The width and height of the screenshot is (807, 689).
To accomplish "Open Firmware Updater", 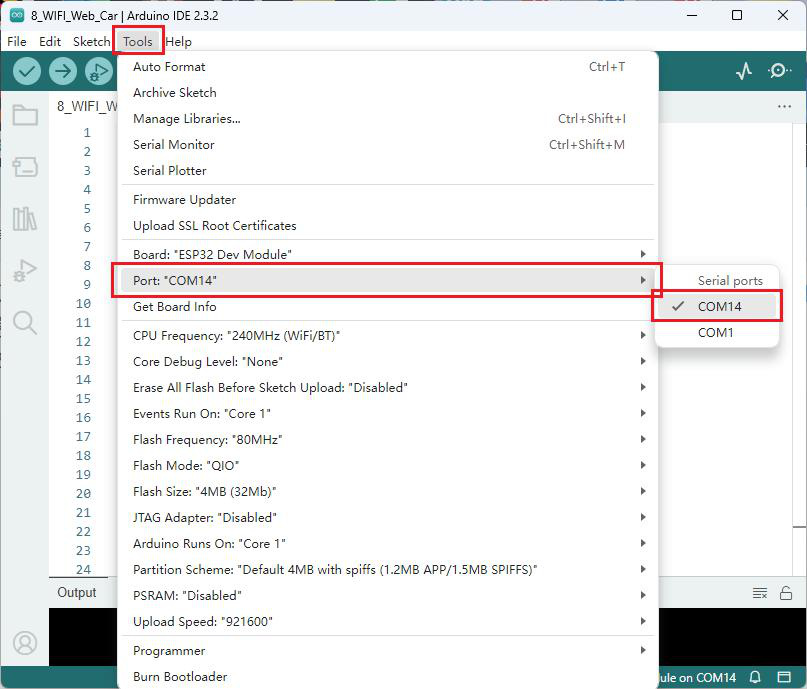I will 388,199.
